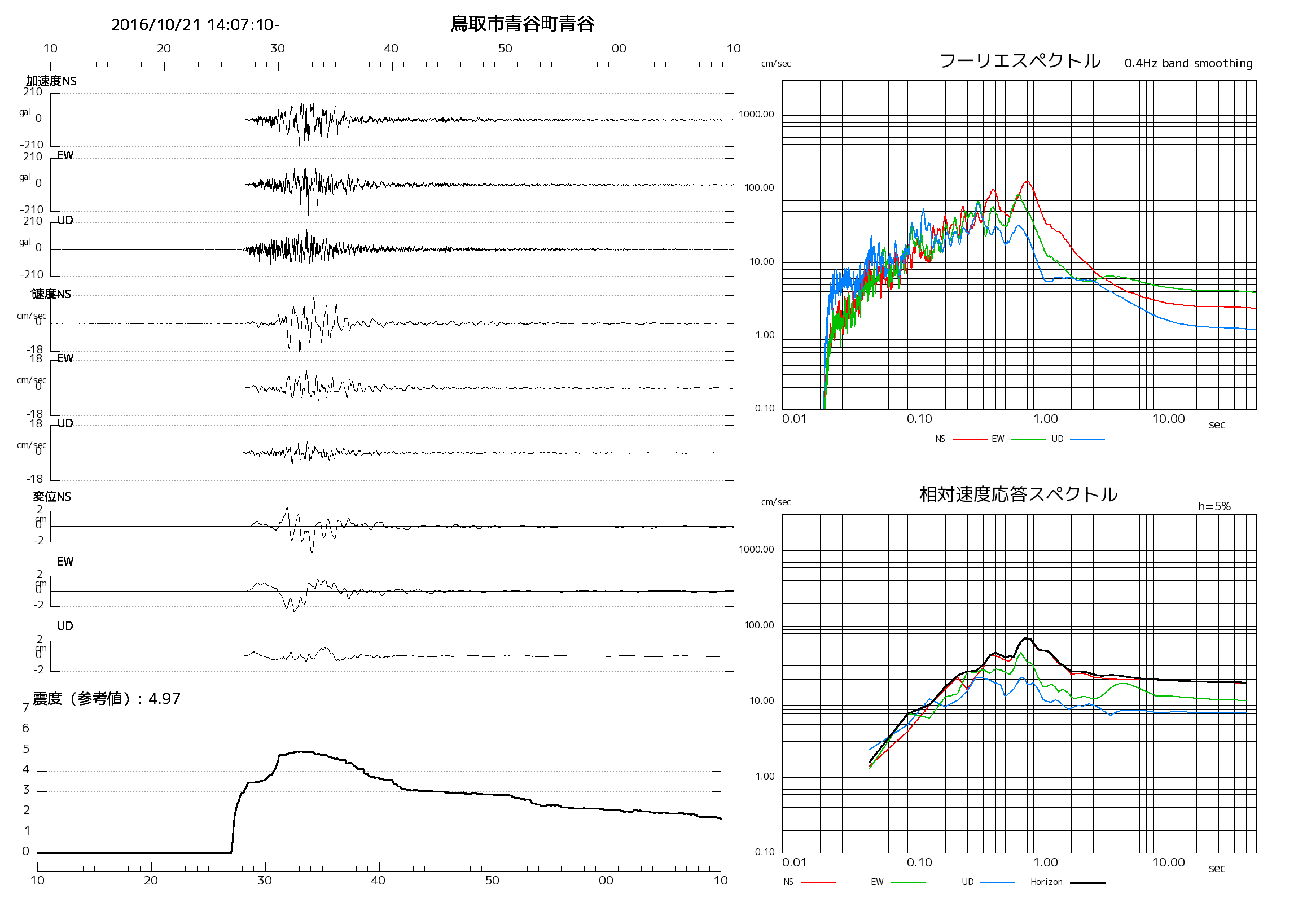This screenshot has width=1307, height=924.
Task: Click the EW label of acceleration plot
Action: [65, 155]
